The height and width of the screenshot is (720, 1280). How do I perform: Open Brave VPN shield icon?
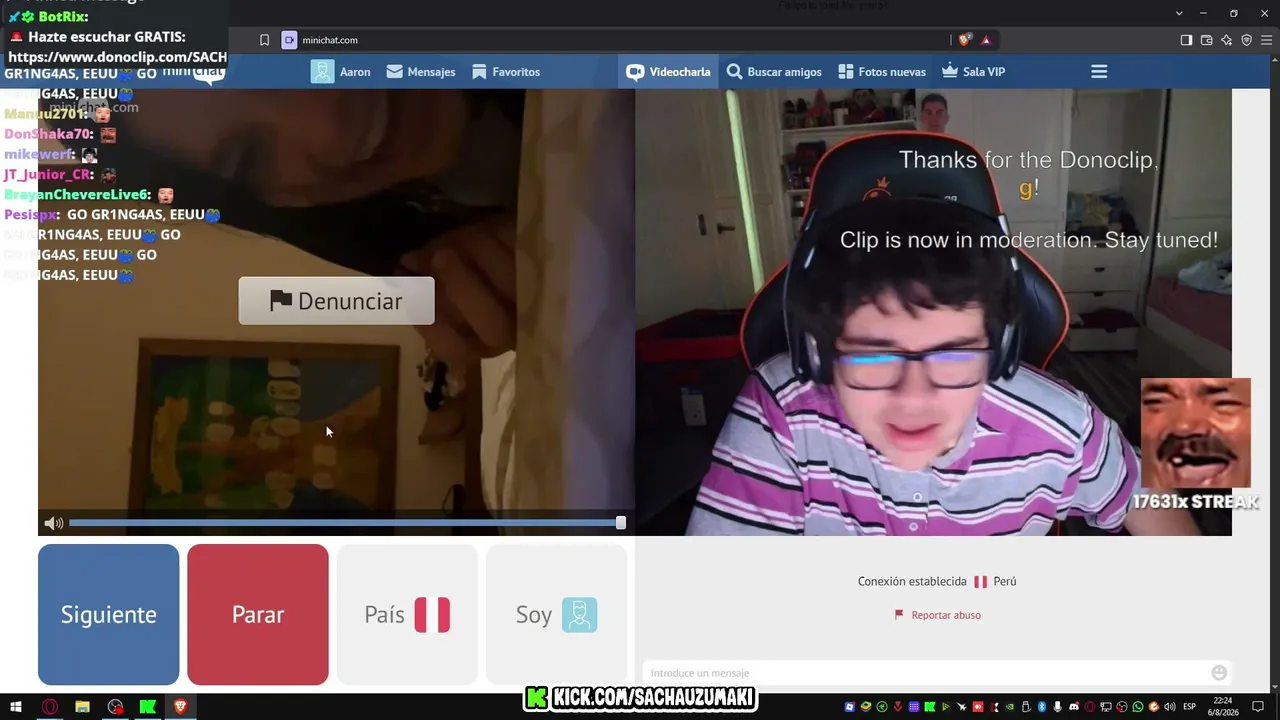click(x=1247, y=40)
